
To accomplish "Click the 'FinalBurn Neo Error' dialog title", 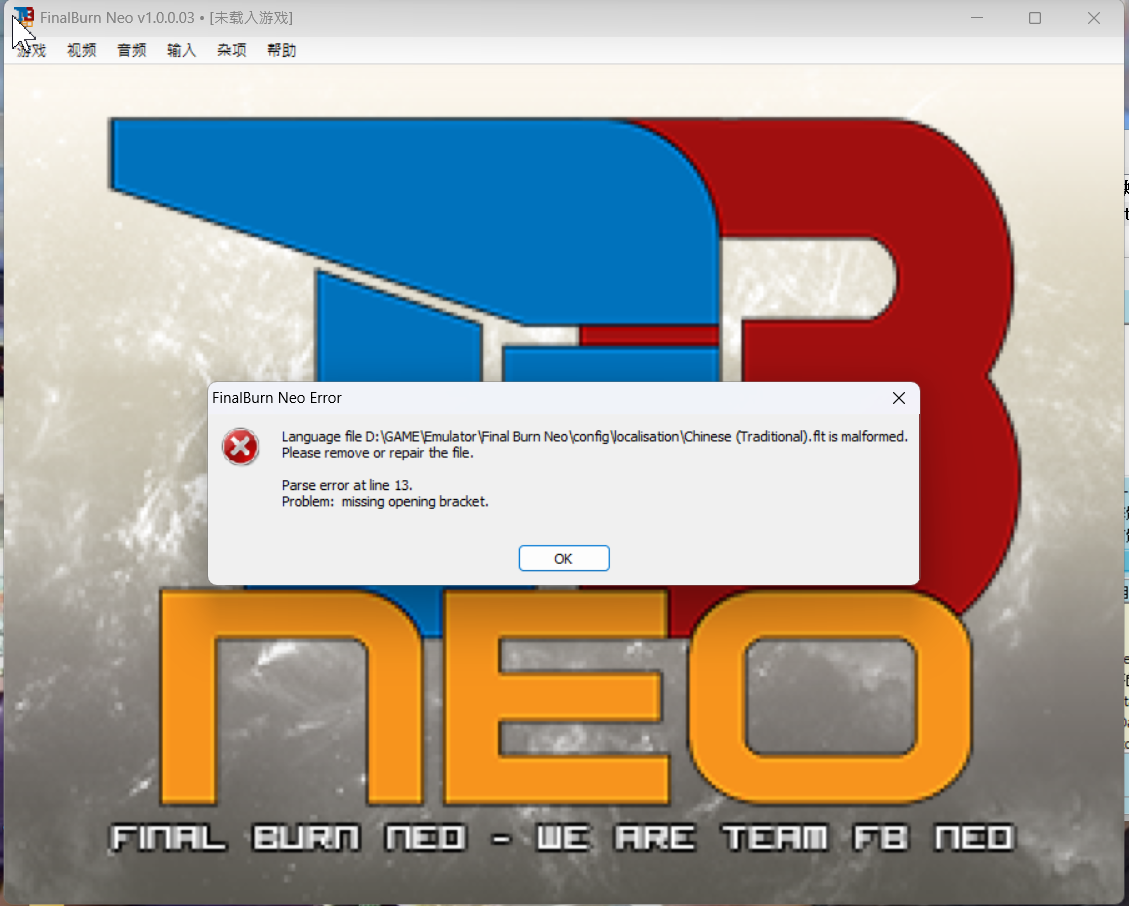I will (x=277, y=398).
